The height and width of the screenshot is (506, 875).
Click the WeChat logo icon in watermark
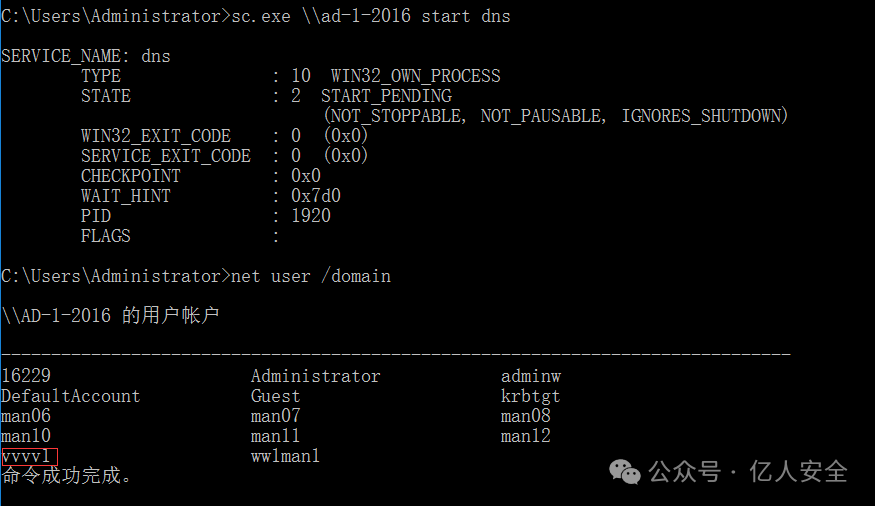point(624,472)
